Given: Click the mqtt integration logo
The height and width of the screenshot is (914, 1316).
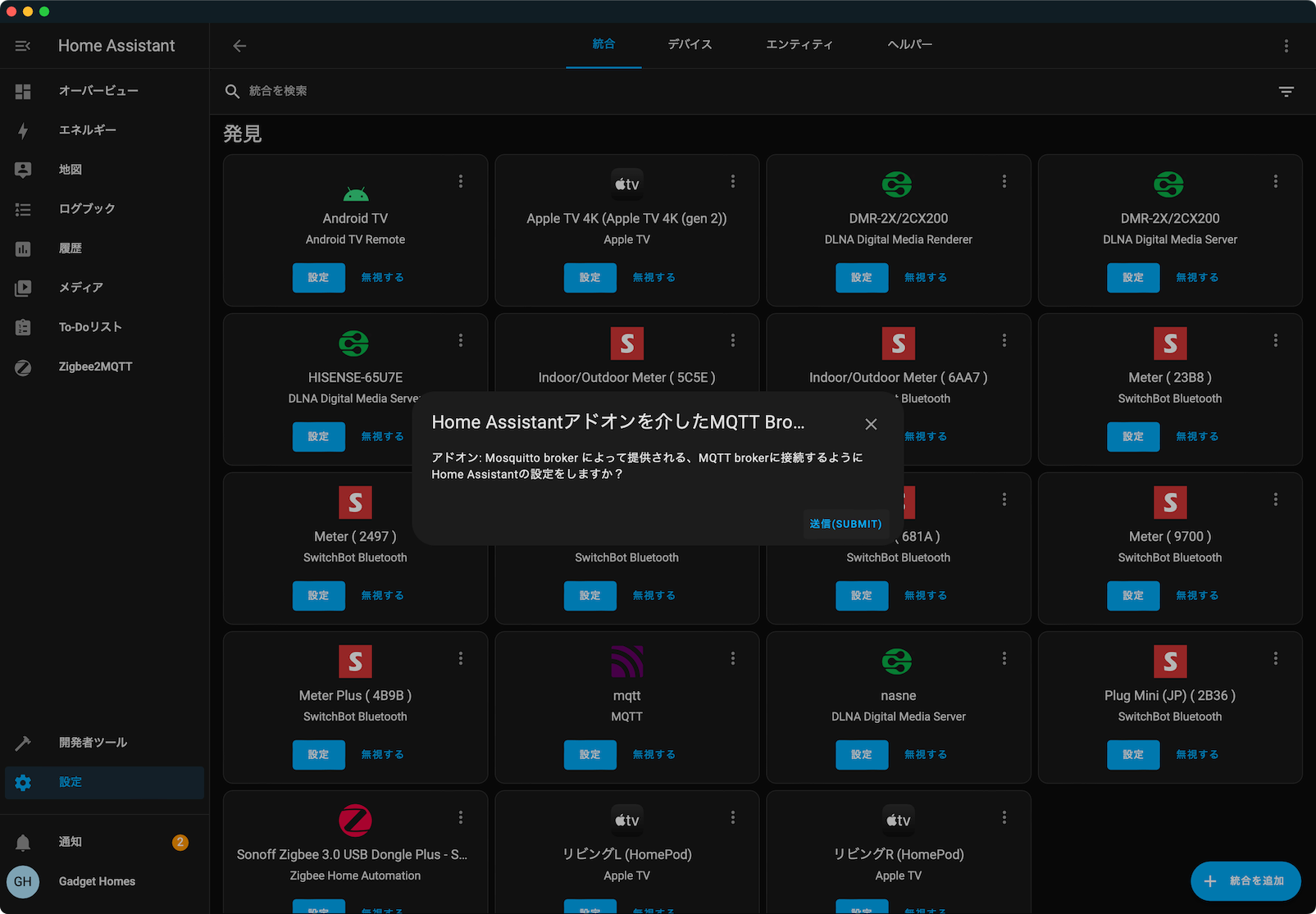Looking at the screenshot, I should pyautogui.click(x=627, y=662).
